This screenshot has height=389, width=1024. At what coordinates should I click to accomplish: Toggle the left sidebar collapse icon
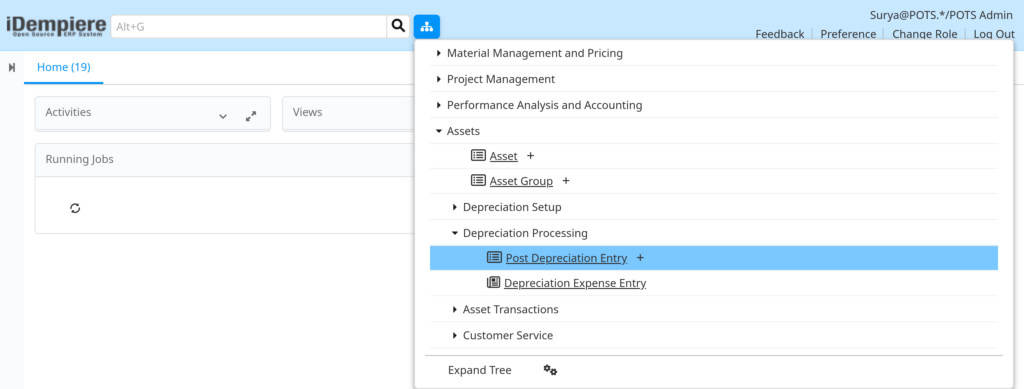pyautogui.click(x=12, y=67)
